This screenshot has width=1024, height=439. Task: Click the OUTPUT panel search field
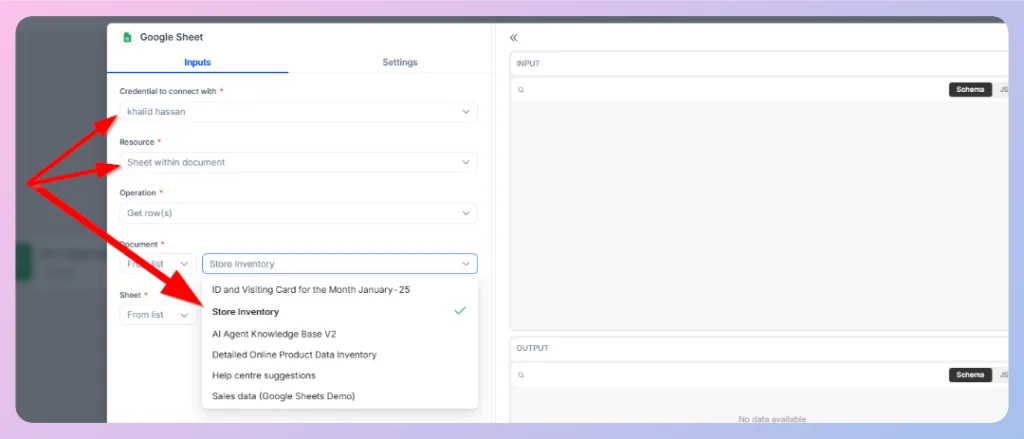pyautogui.click(x=731, y=375)
